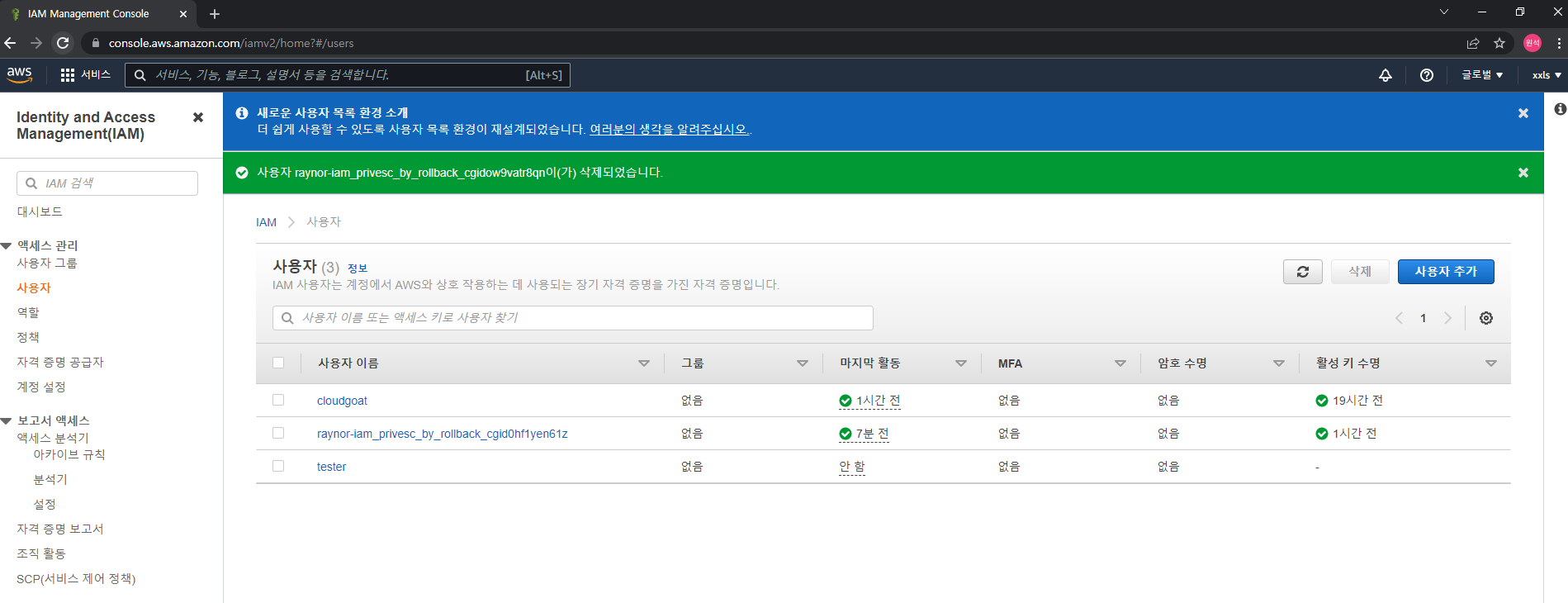Click the tab search chevron in title bar
Image resolution: width=1568 pixels, height=603 pixels.
click(x=1444, y=12)
